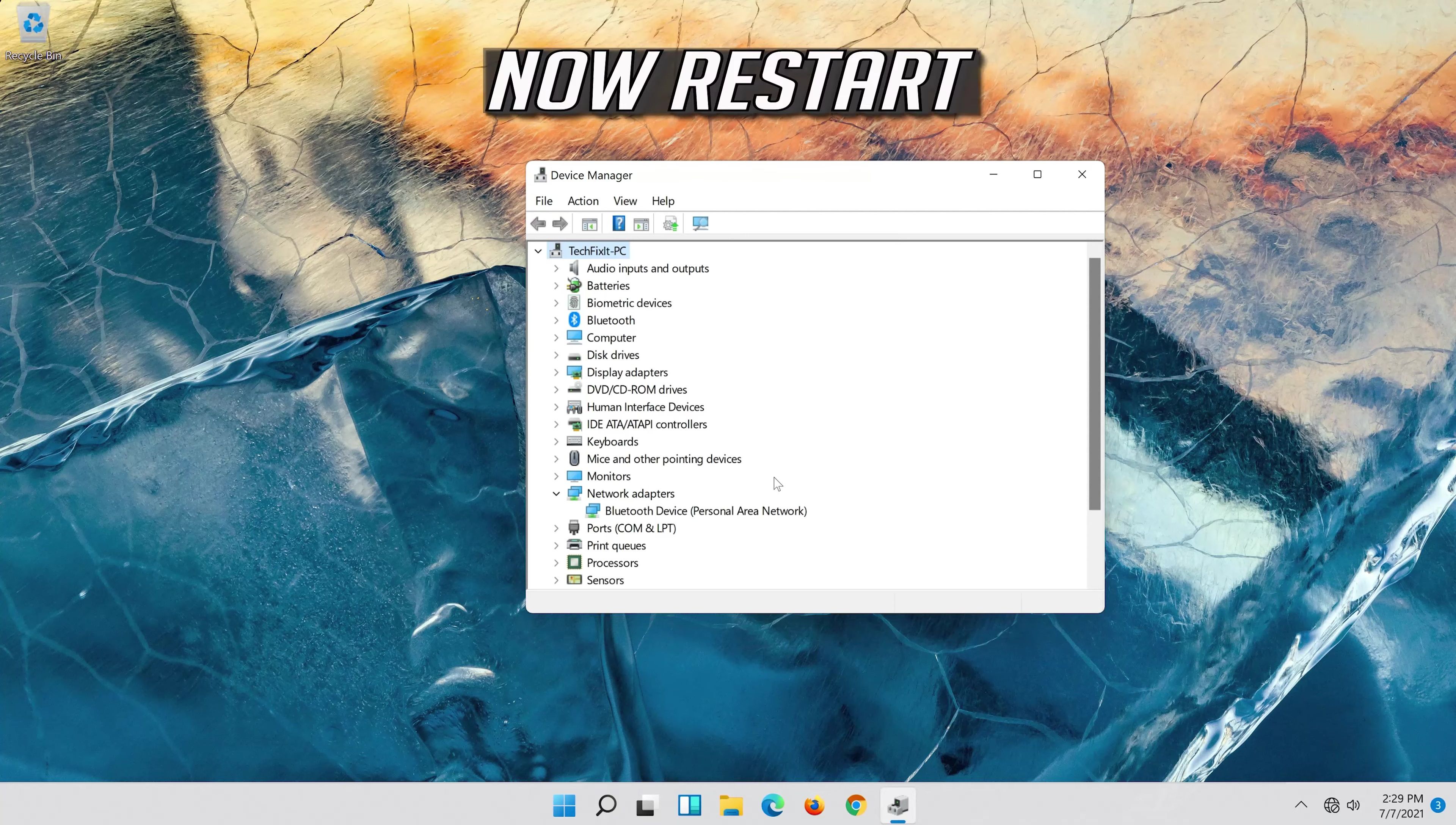Screen dimensions: 1456x825
Task: Click the blue Help question-mark toolbar icon
Action: 618,223
